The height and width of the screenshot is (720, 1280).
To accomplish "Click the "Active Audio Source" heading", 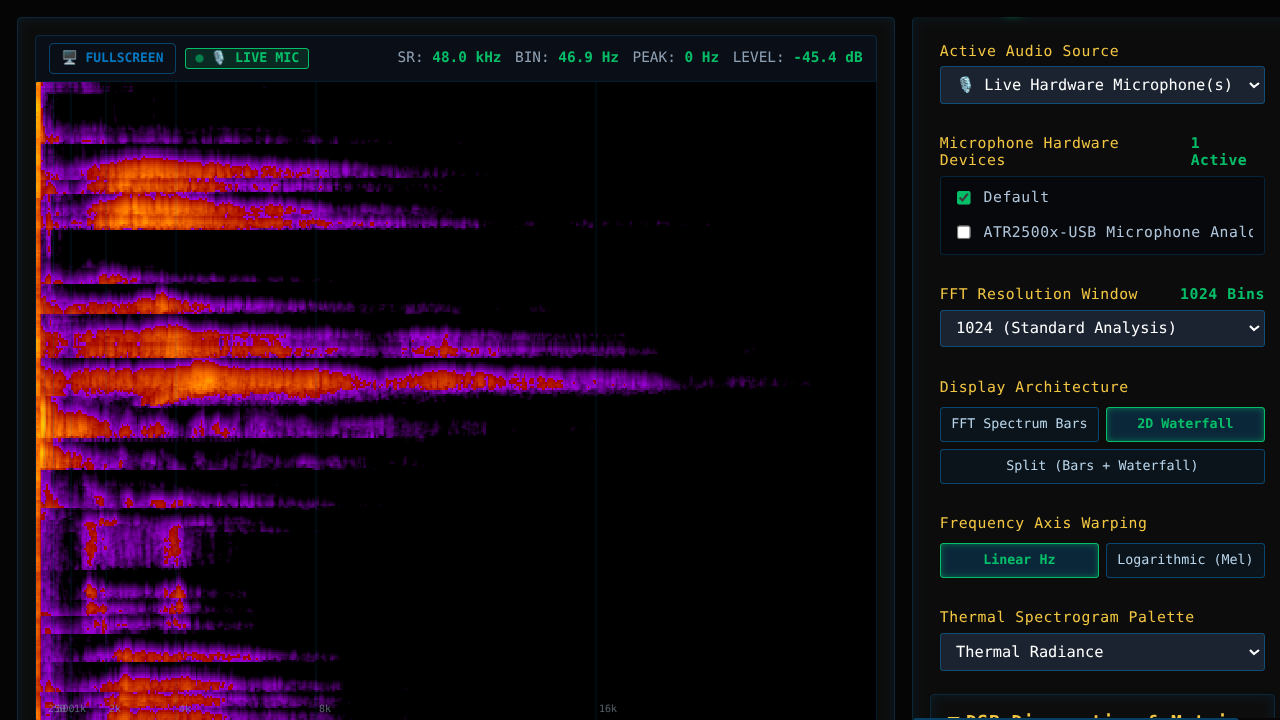I will tap(1029, 51).
